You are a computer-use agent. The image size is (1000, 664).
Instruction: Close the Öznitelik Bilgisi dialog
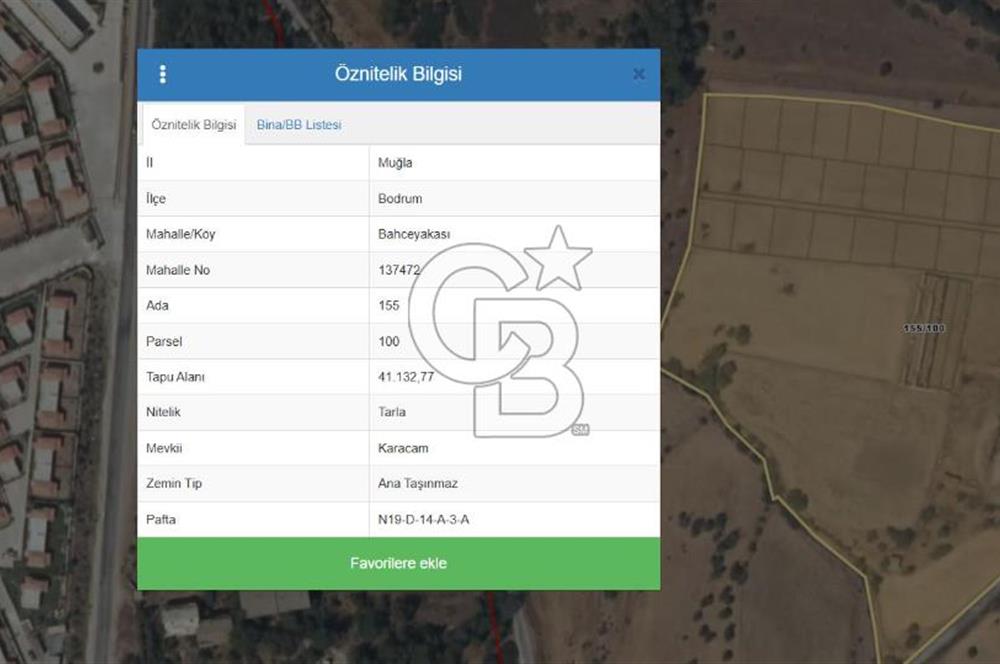(x=639, y=74)
